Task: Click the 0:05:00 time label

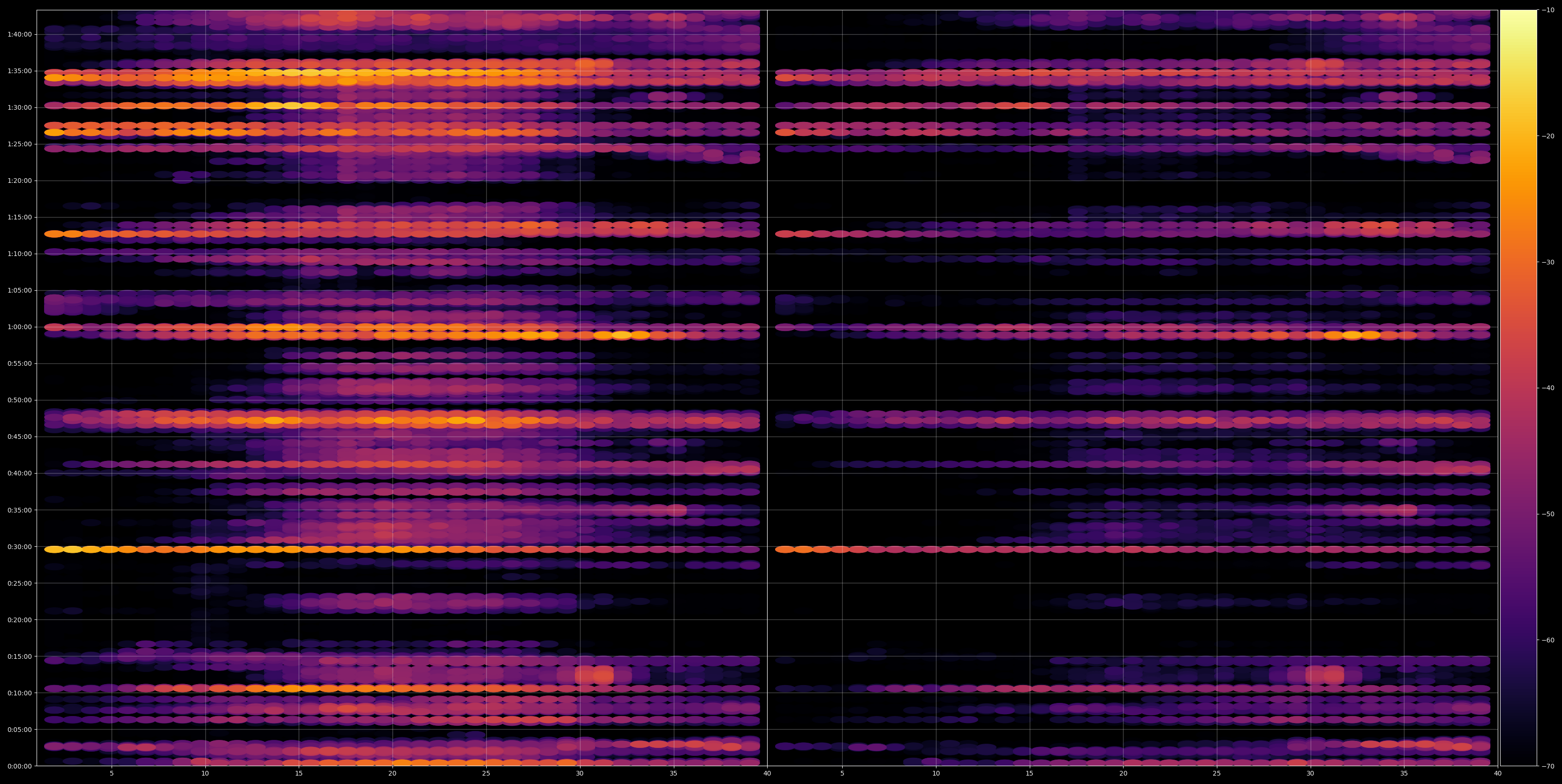Action: [19, 730]
